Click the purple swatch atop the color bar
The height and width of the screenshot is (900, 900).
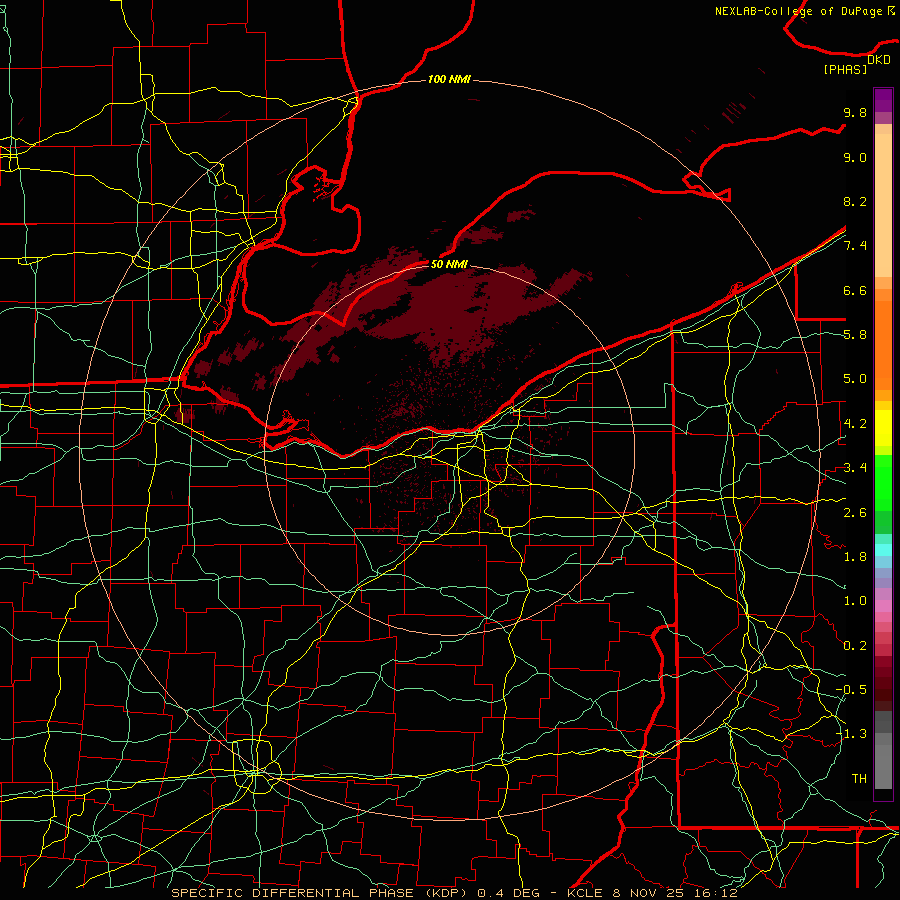[883, 100]
